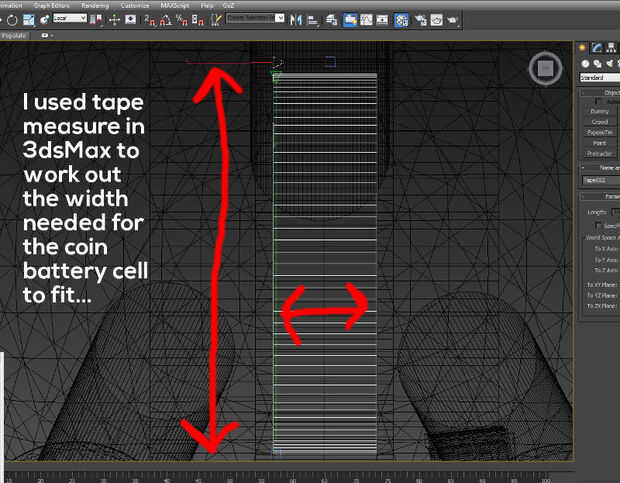The height and width of the screenshot is (483, 620).
Task: Open the Standard helpers type dropdown
Action: pos(599,77)
